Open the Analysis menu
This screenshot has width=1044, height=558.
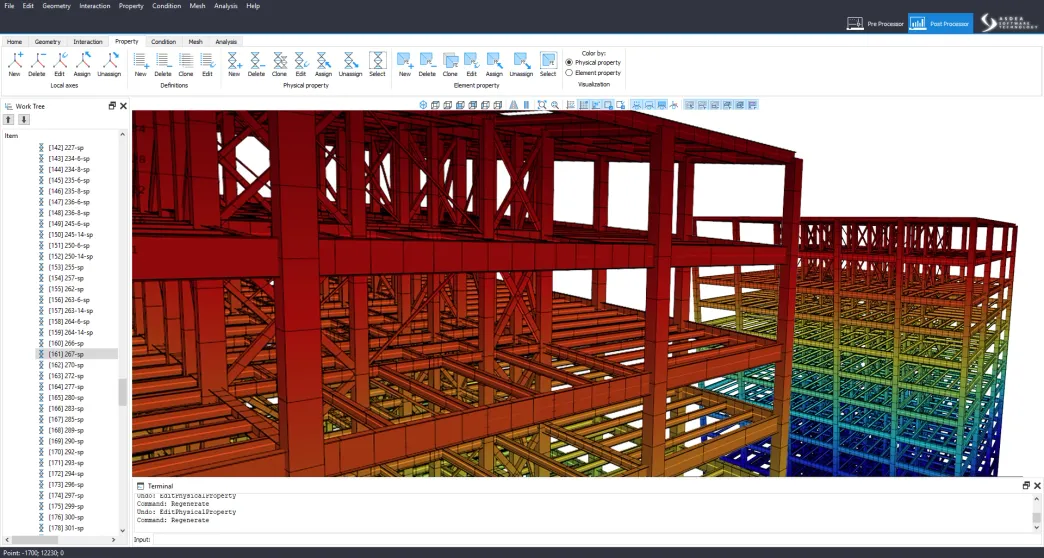(226, 6)
